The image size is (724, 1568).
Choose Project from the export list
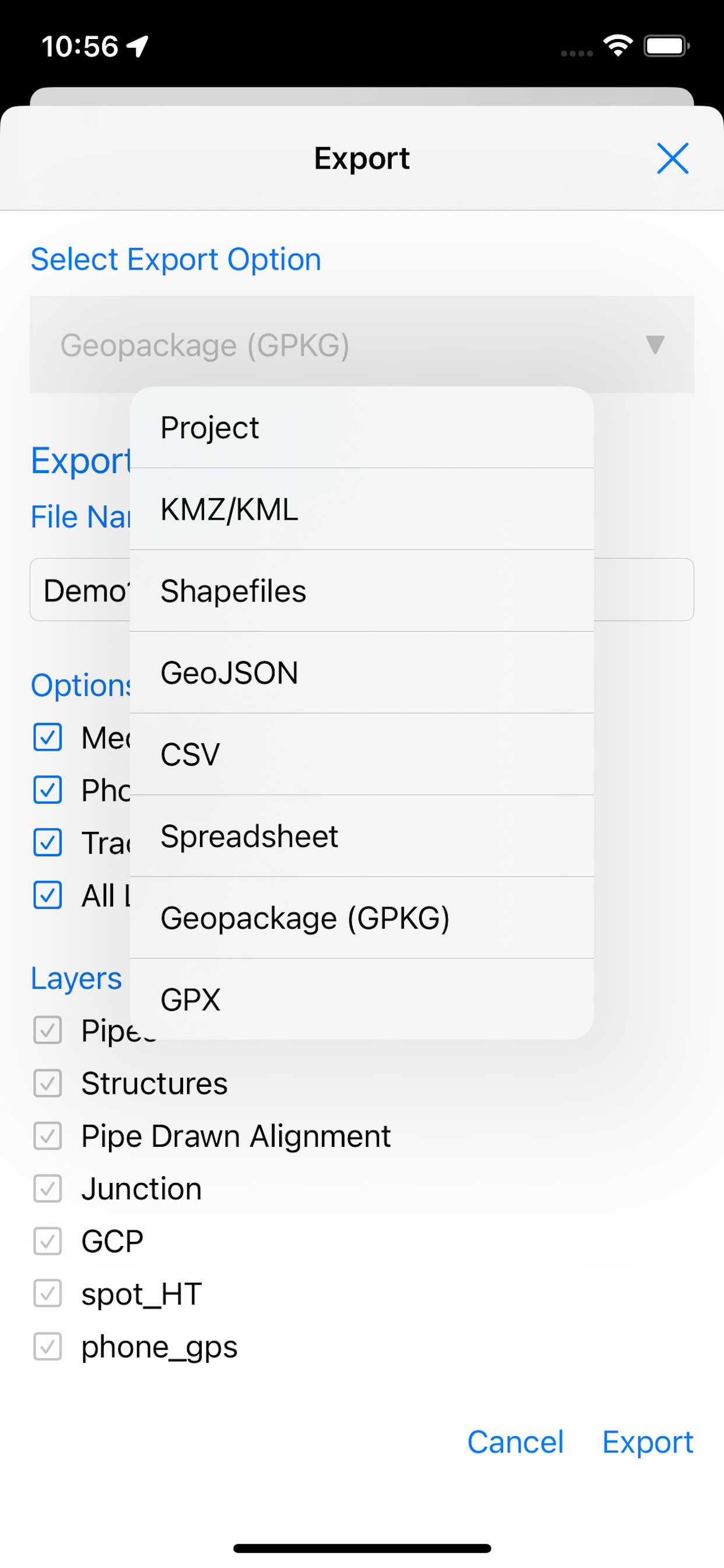tap(361, 428)
